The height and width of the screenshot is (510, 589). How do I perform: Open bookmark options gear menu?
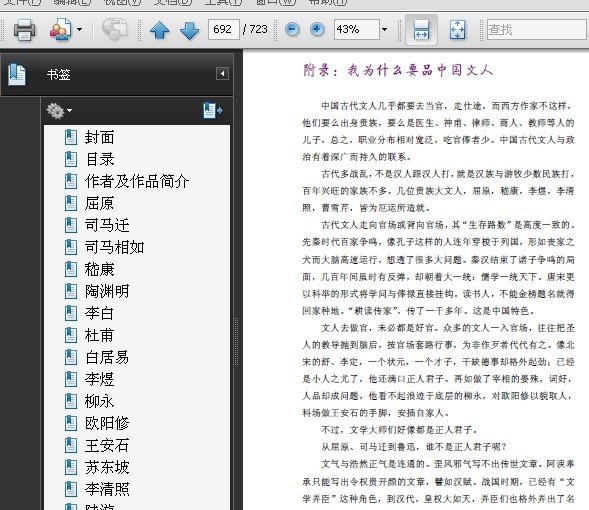pyautogui.click(x=59, y=111)
